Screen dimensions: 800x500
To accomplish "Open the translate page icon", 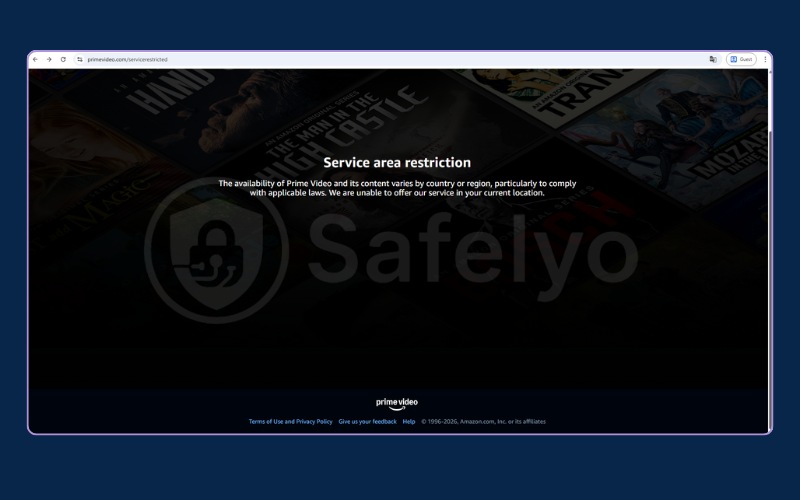I will point(713,60).
